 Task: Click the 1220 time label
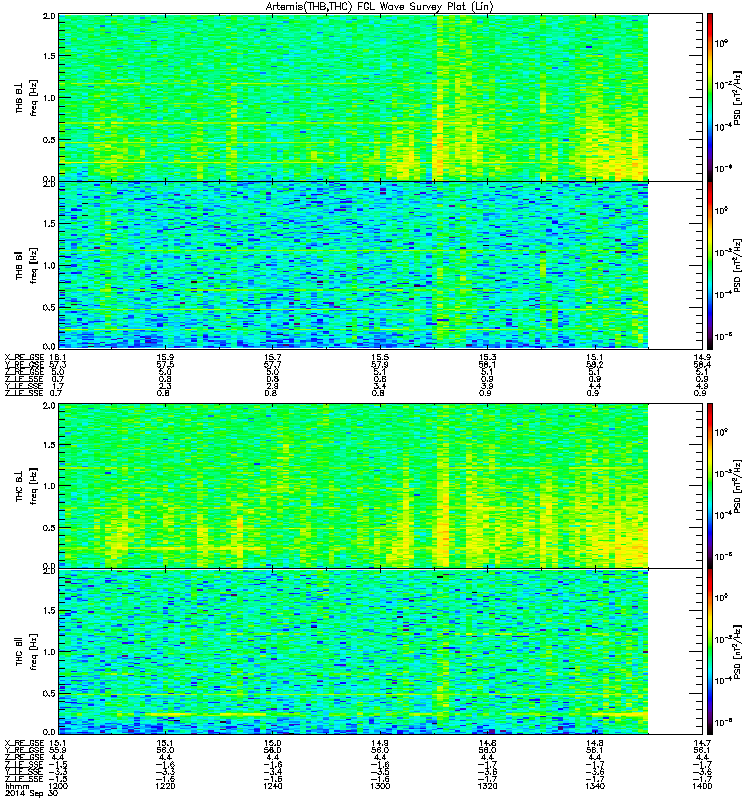coord(165,786)
